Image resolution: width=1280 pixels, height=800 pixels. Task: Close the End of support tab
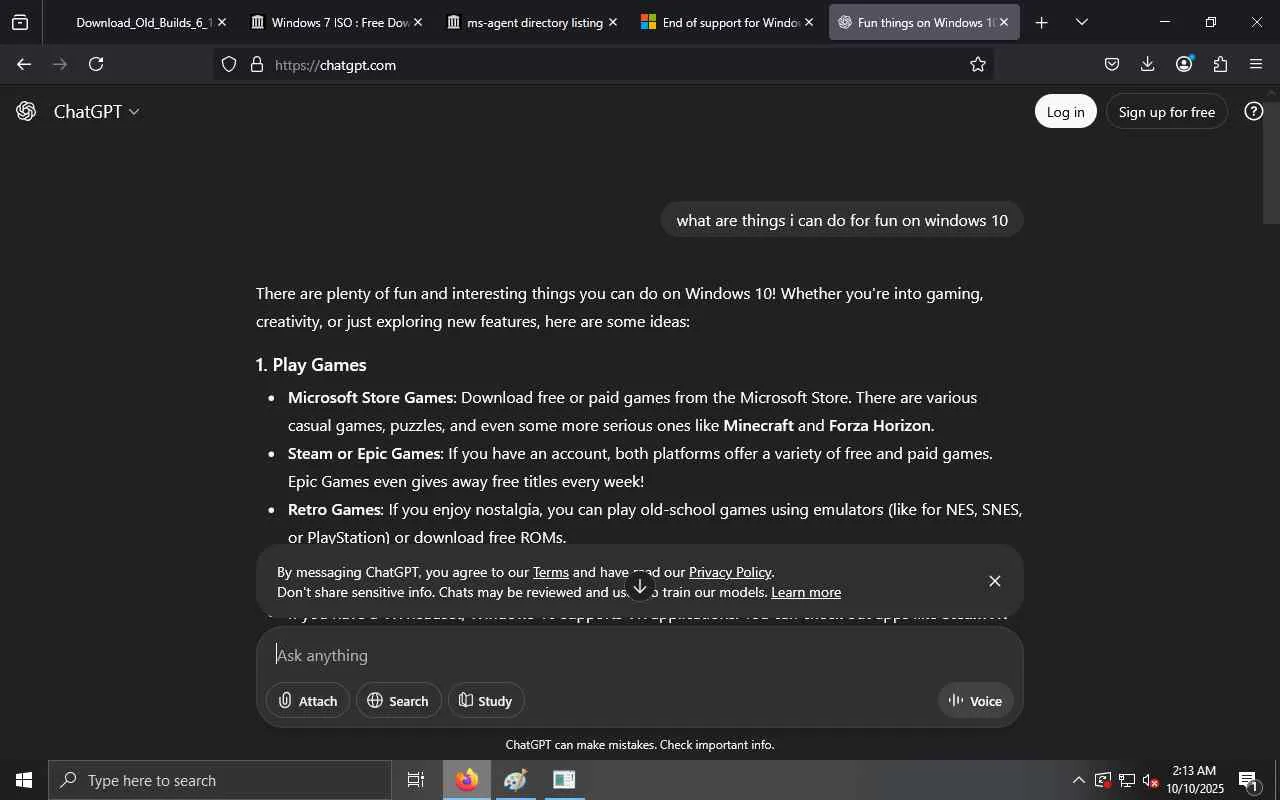click(x=809, y=22)
